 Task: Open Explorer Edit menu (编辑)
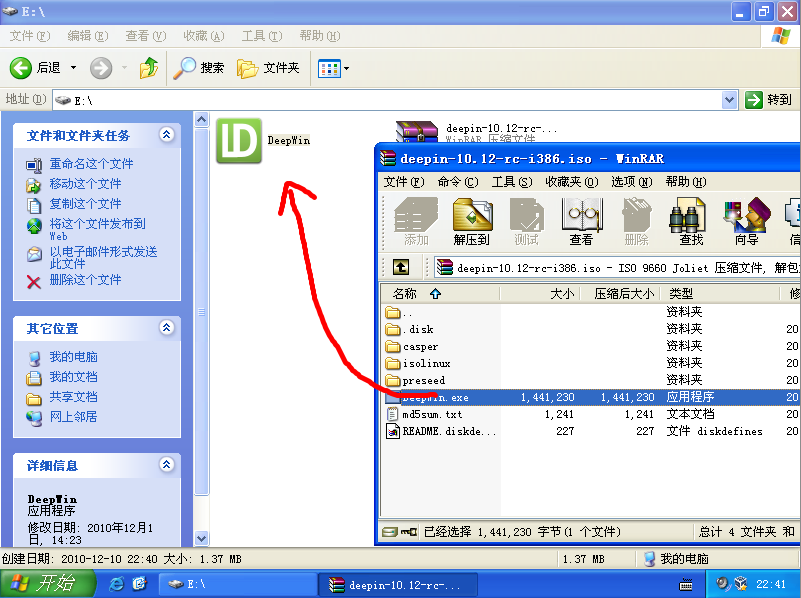(x=88, y=36)
